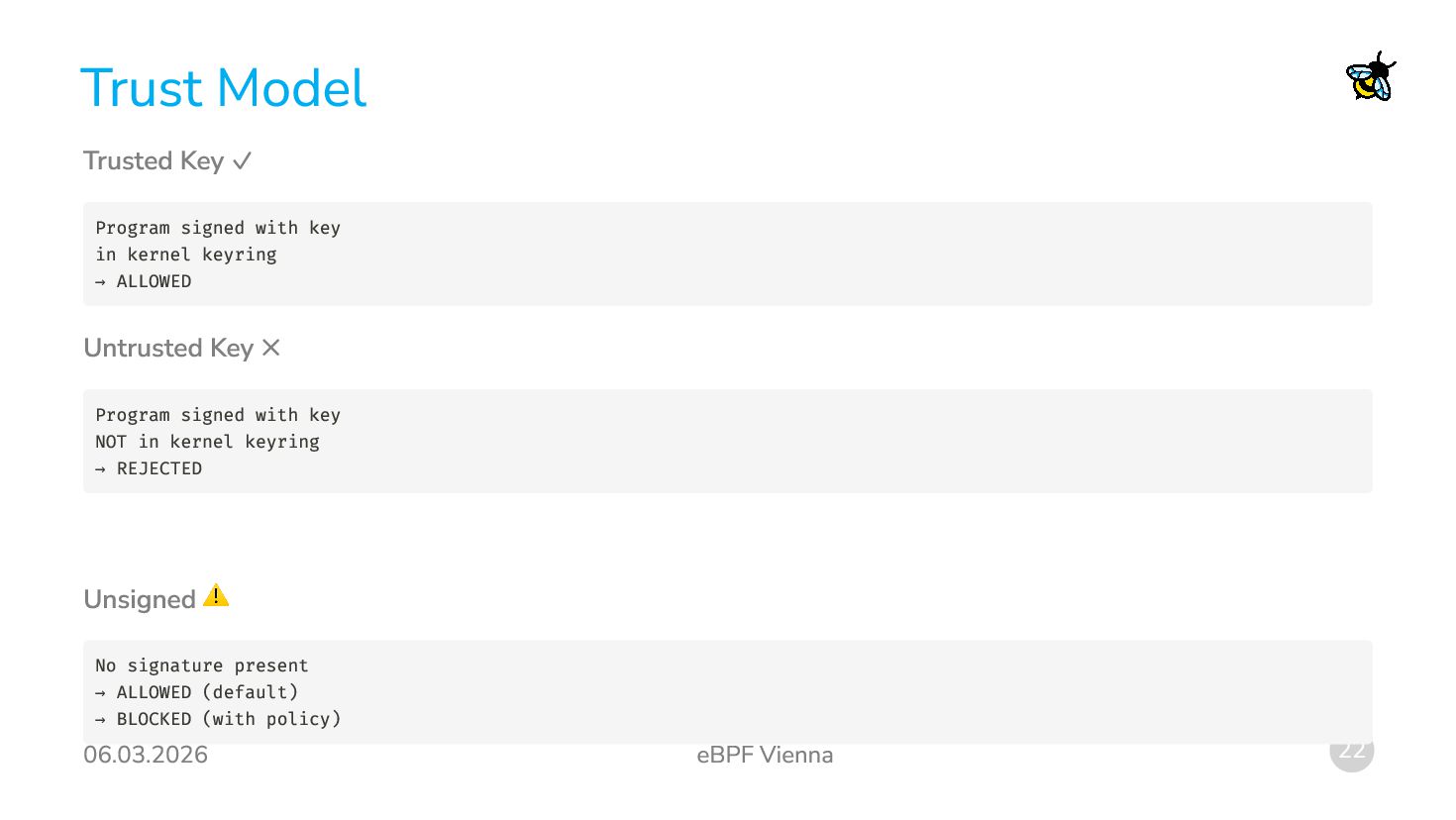Click the Unsigned heading text

pos(140,599)
